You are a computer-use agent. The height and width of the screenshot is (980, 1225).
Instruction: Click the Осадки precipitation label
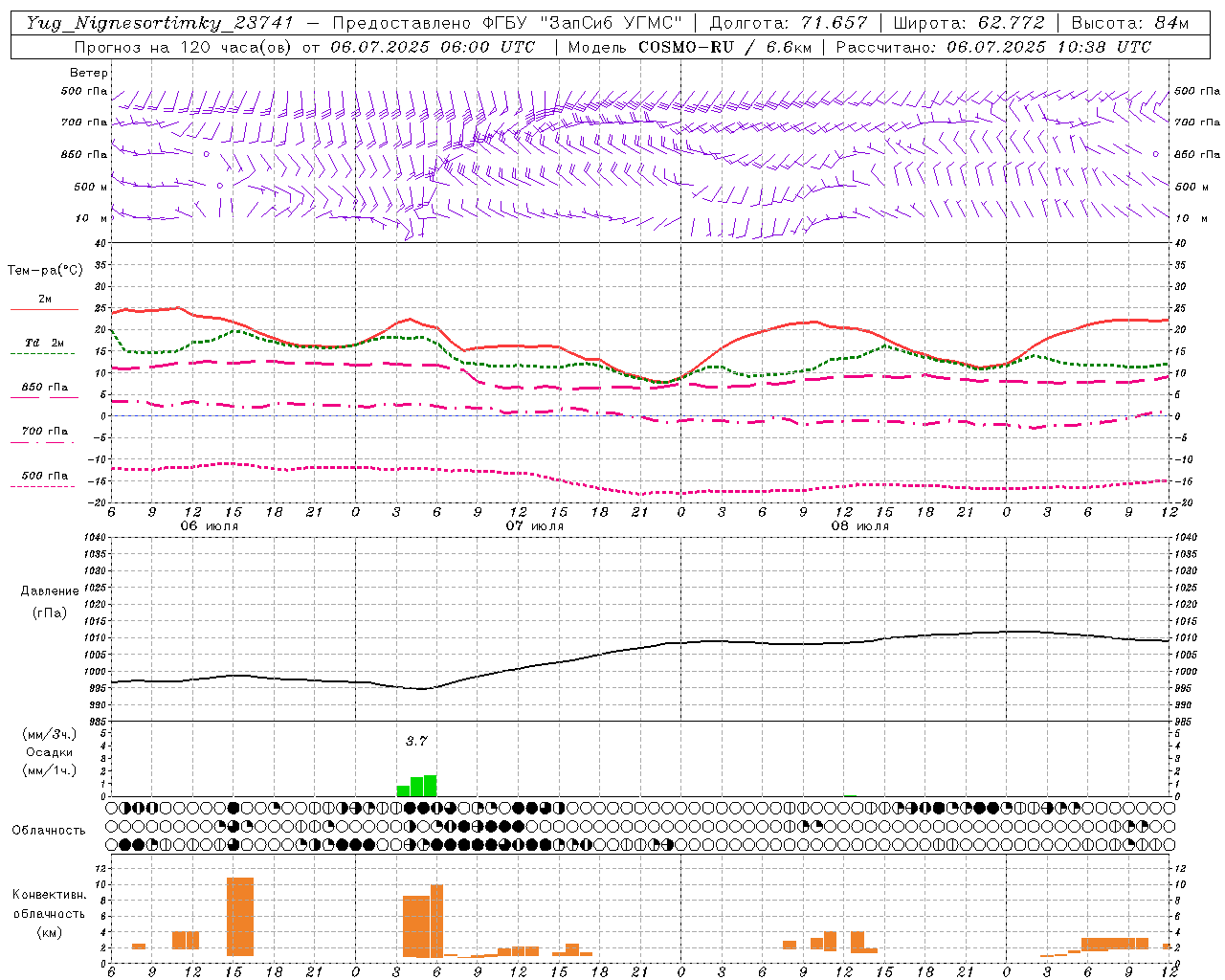pyautogui.click(x=49, y=752)
